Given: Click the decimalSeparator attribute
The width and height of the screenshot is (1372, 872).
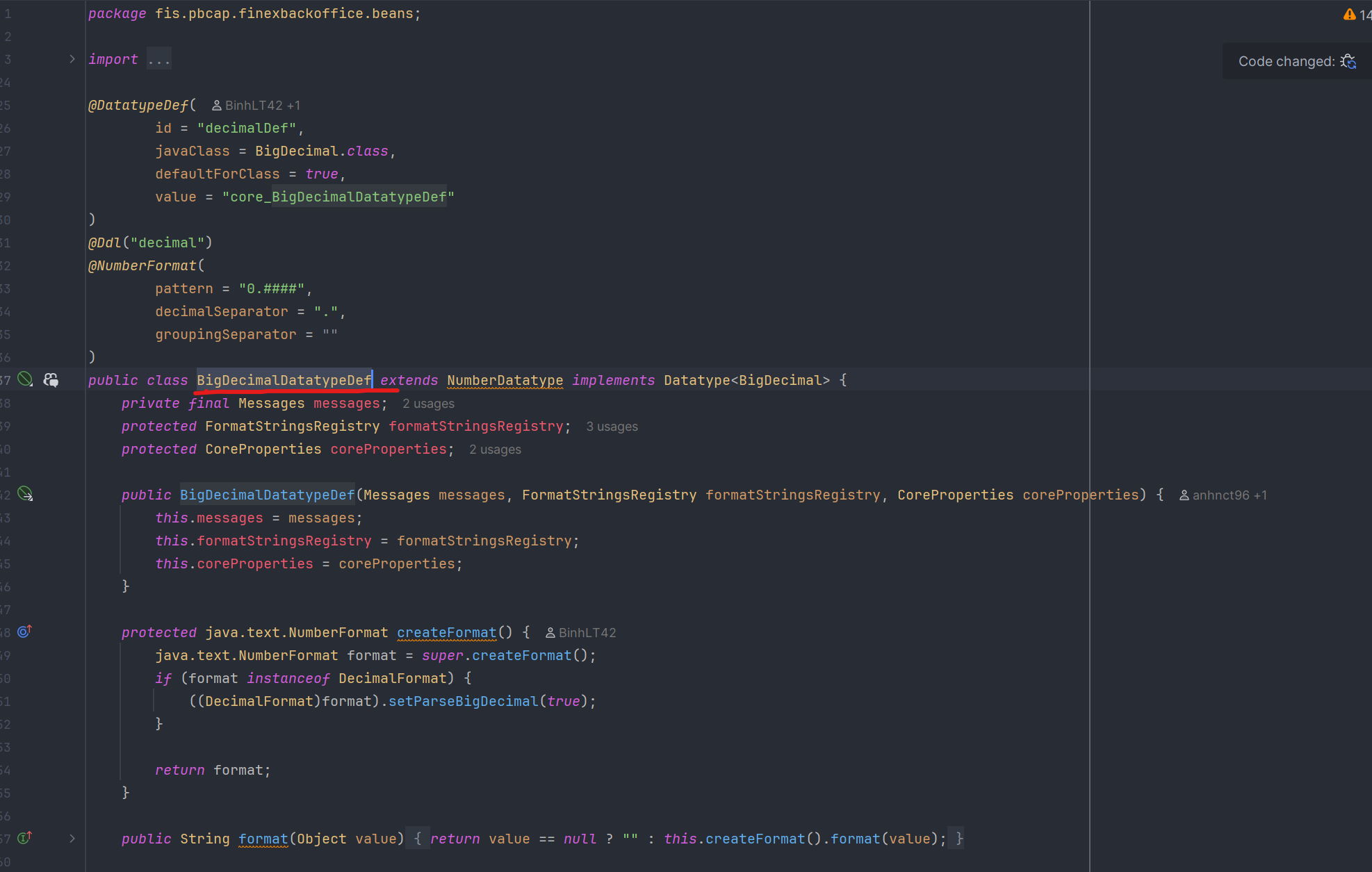Looking at the screenshot, I should (222, 311).
